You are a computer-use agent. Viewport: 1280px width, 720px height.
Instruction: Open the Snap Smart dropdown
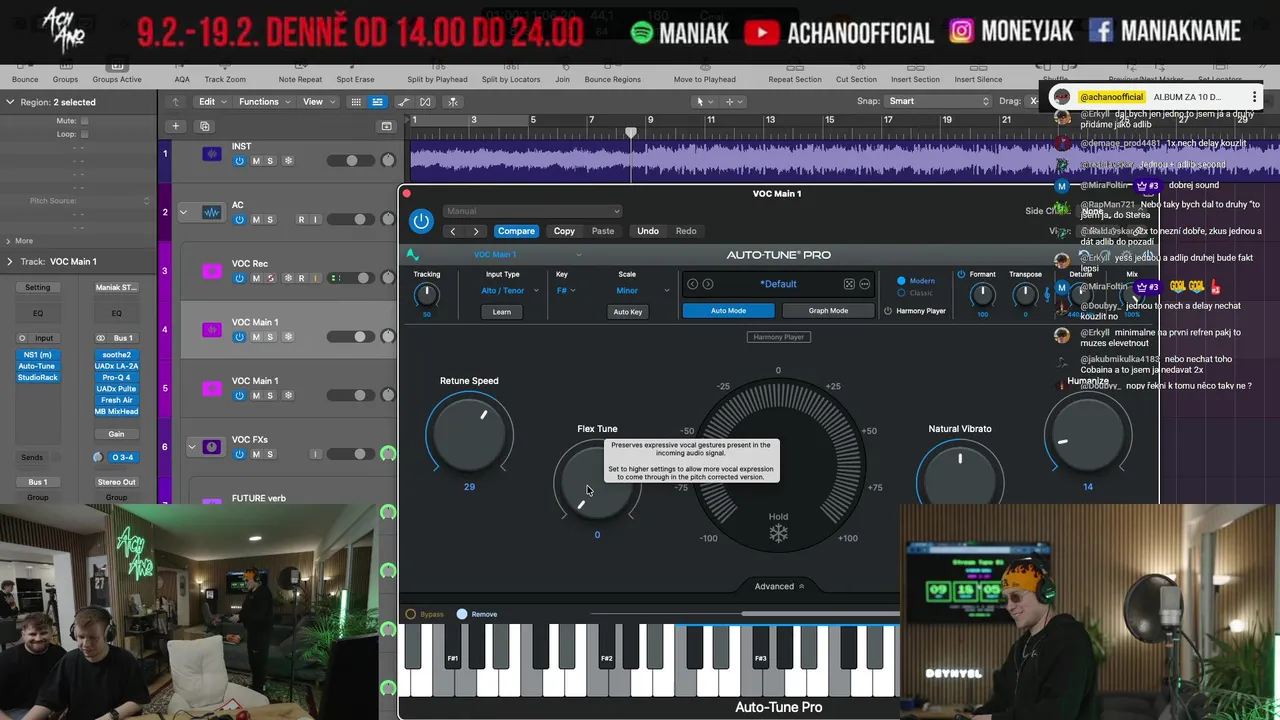(939, 101)
